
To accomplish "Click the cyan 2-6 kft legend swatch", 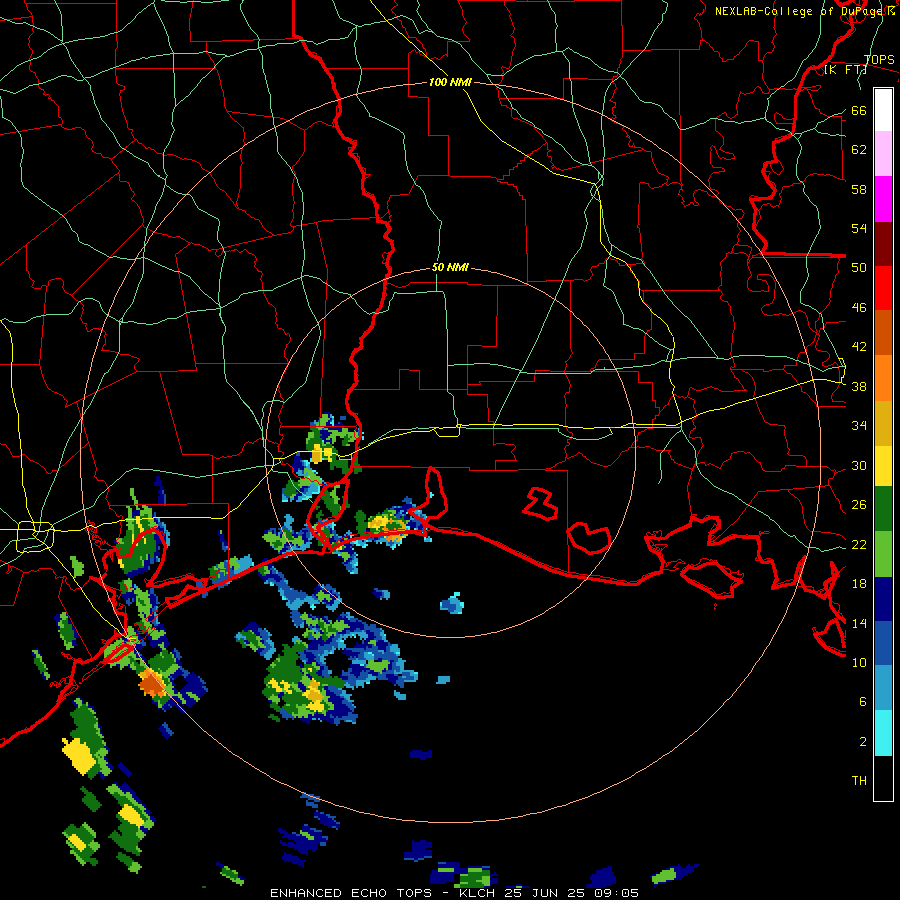I will pyautogui.click(x=883, y=733).
